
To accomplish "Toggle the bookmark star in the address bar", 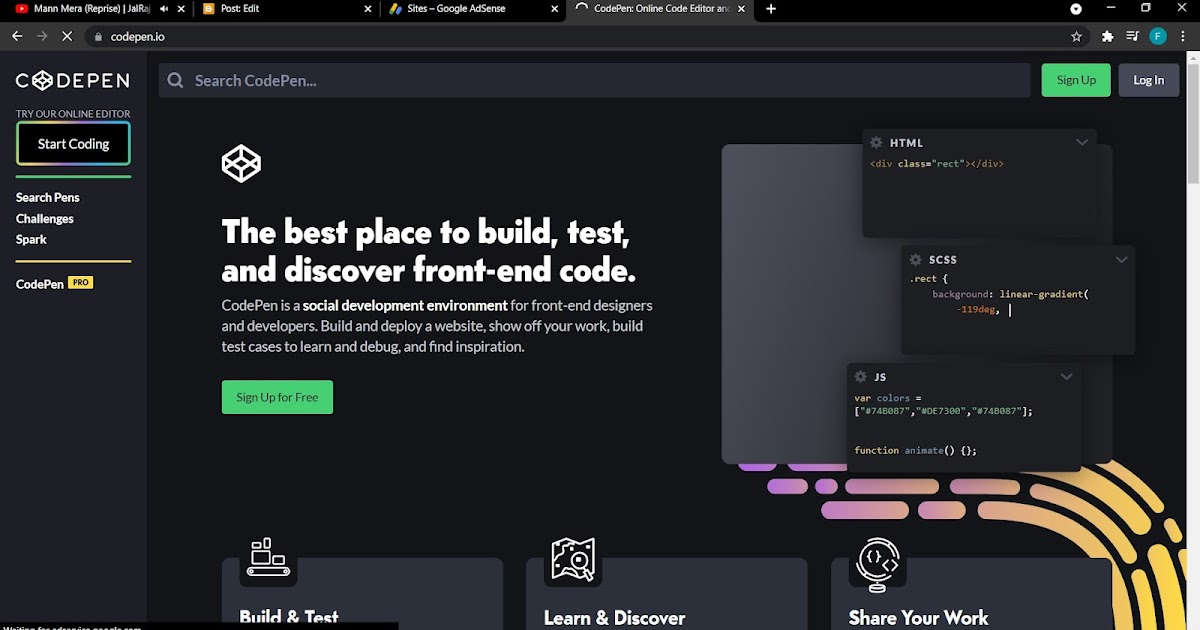I will coord(1076,35).
